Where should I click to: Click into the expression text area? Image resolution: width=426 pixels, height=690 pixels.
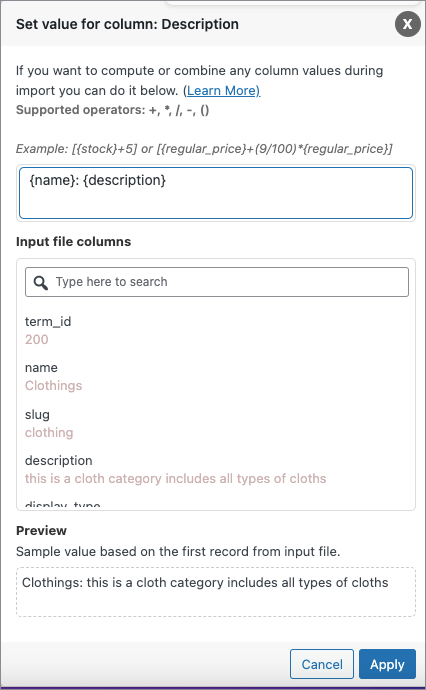[216, 193]
